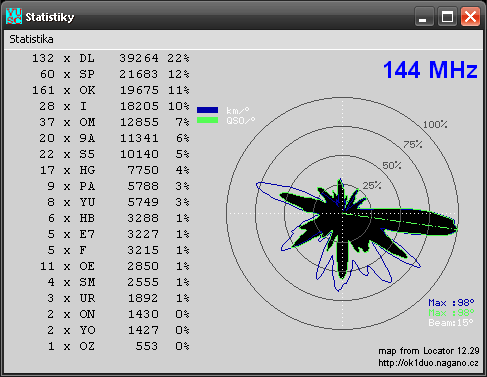Select the DL country row

110,58
